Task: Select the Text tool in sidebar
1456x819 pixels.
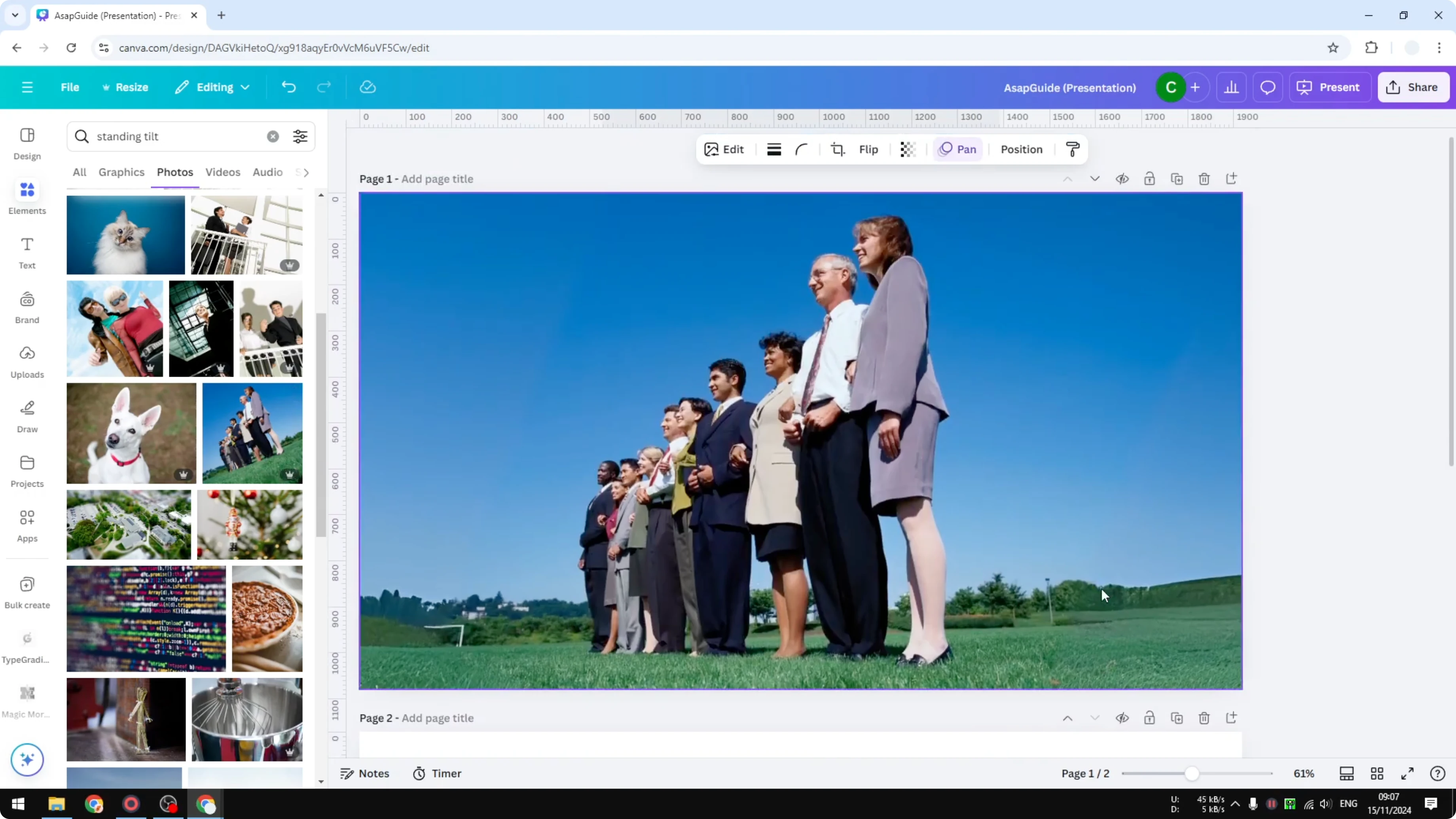Action: click(x=27, y=252)
